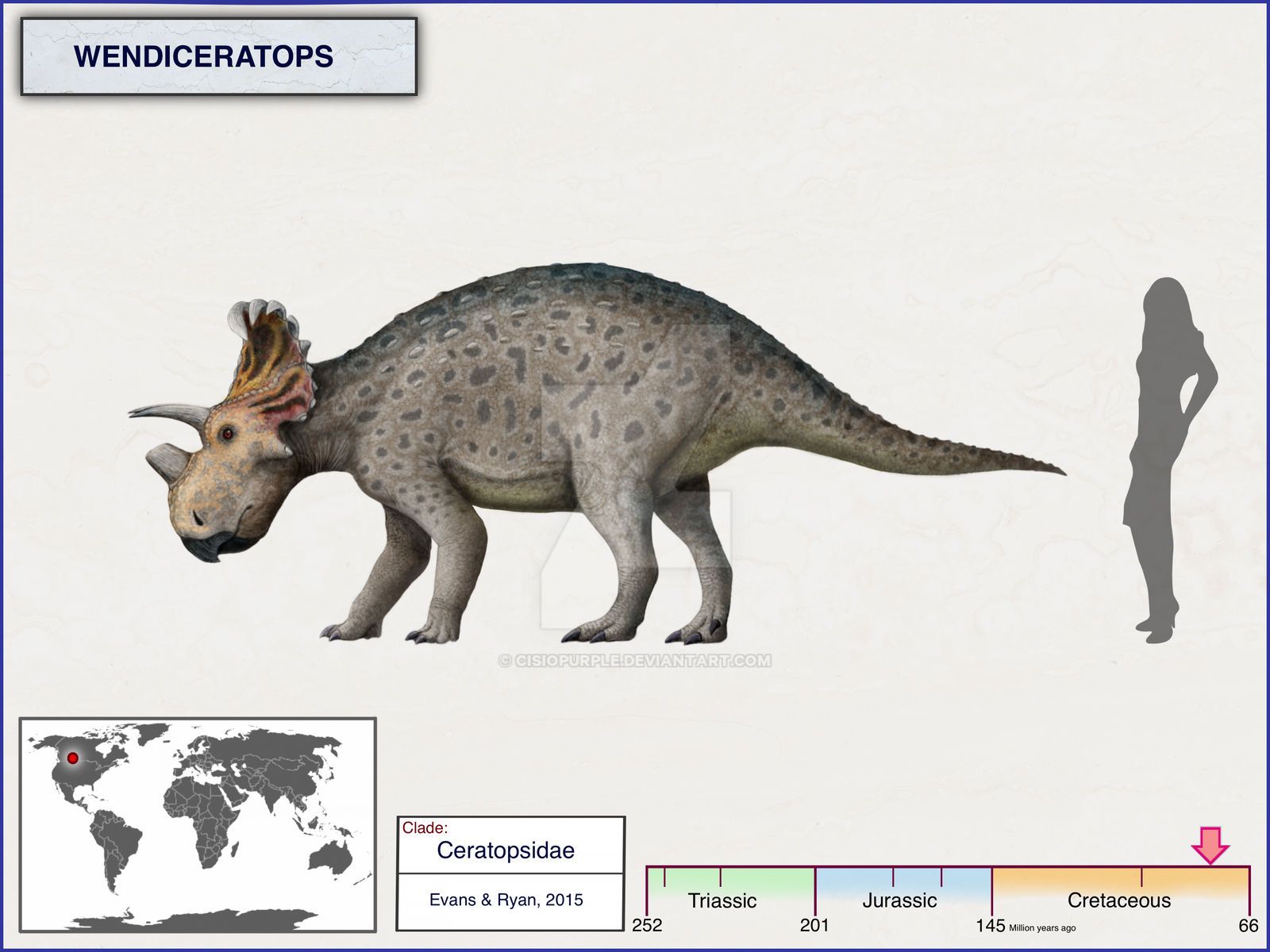Select the pink arrow time marker

(1210, 845)
